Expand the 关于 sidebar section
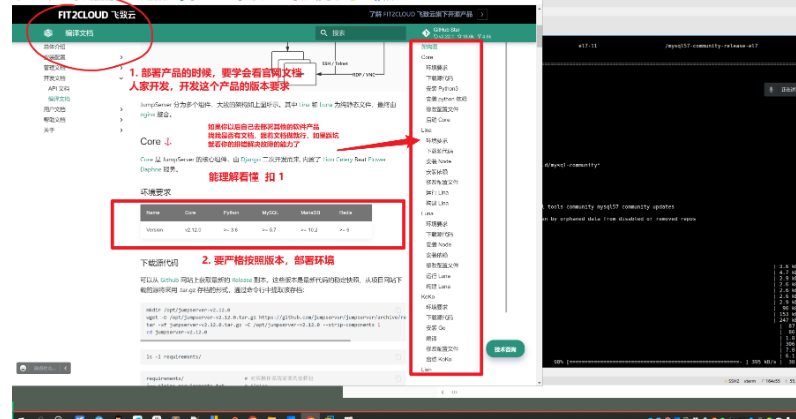The height and width of the screenshot is (419, 796). point(121,130)
